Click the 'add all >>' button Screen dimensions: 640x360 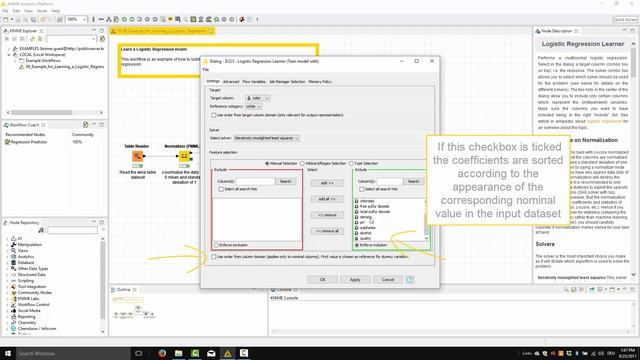327,199
